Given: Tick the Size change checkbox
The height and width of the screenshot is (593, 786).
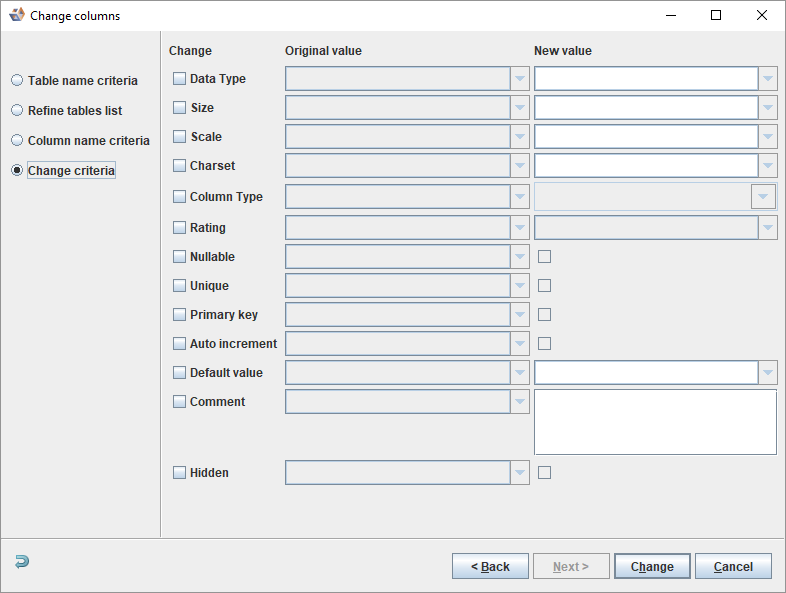Looking at the screenshot, I should pyautogui.click(x=180, y=108).
